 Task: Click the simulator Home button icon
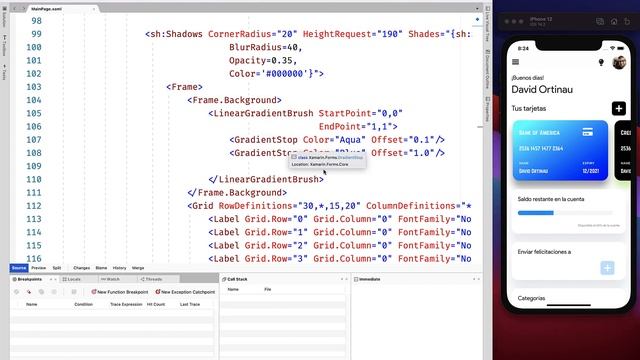pyautogui.click(x=614, y=21)
